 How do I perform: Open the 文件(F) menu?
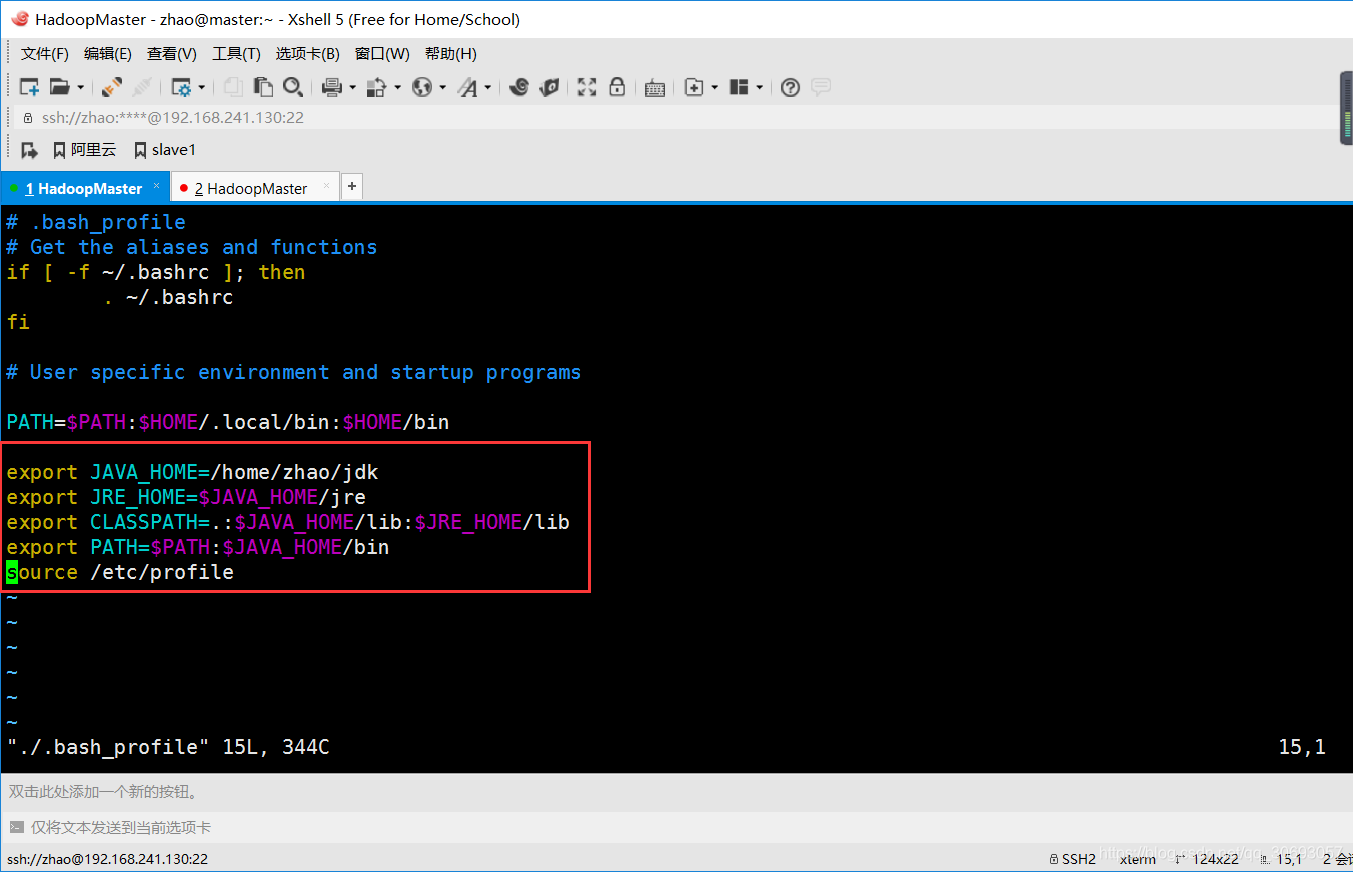point(45,53)
